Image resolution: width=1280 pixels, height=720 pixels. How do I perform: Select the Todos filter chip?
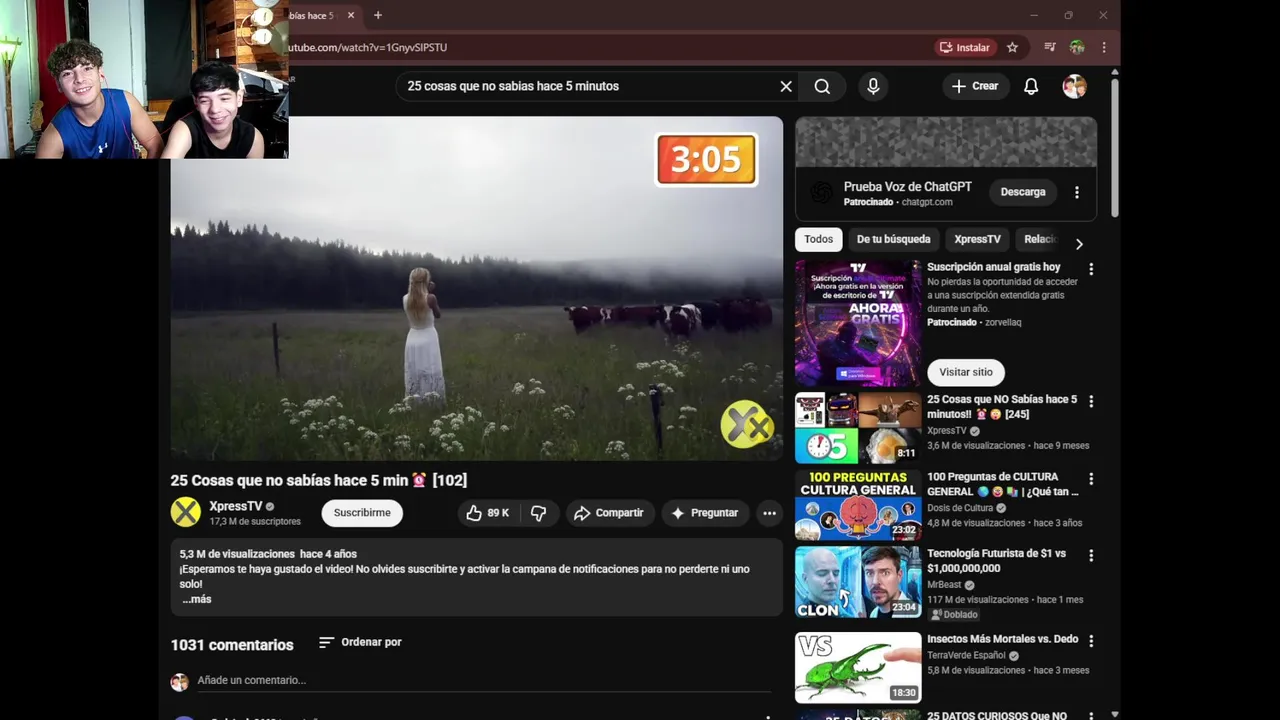[818, 239]
